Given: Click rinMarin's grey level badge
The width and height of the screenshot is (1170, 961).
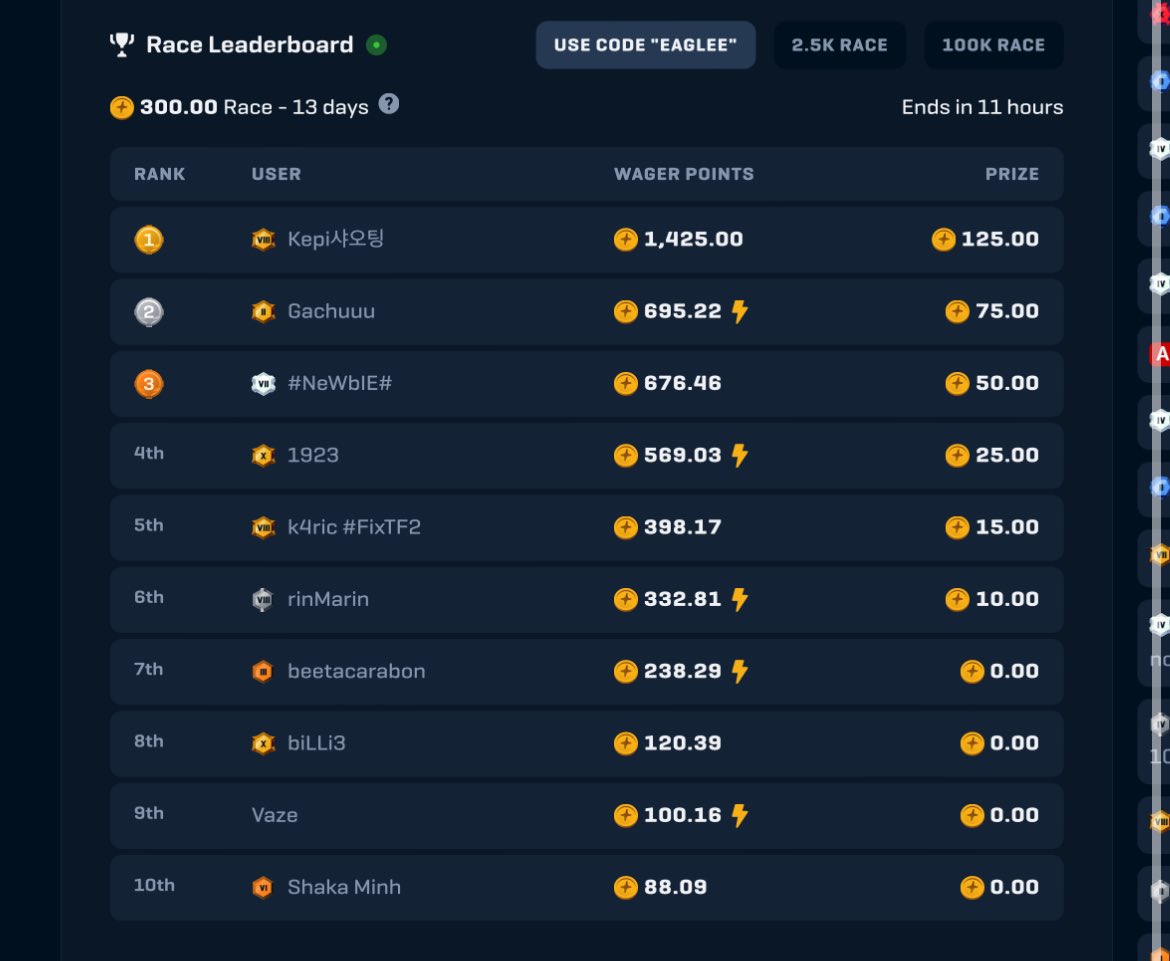Looking at the screenshot, I should point(263,599).
